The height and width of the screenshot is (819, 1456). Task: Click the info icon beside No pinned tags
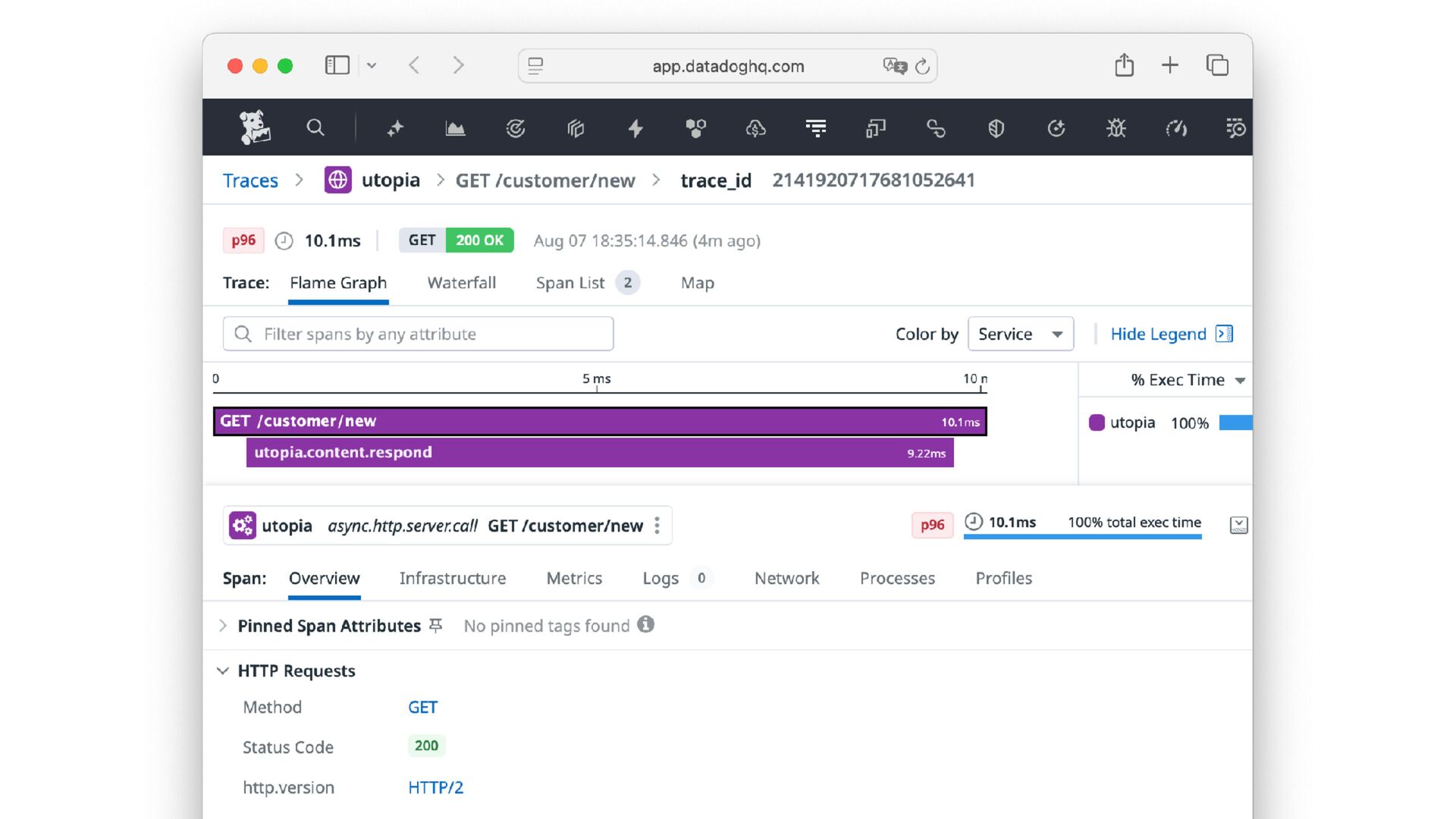click(x=645, y=624)
